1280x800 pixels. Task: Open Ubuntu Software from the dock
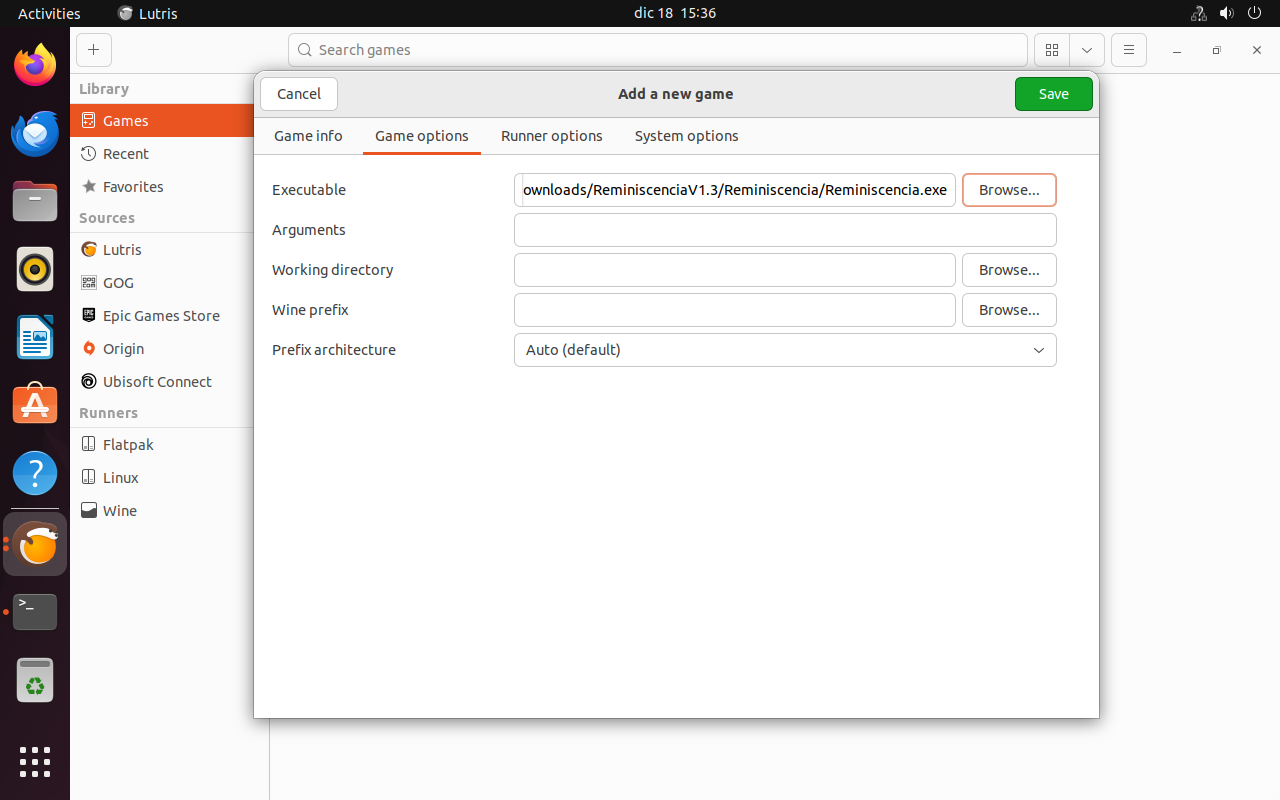point(35,405)
